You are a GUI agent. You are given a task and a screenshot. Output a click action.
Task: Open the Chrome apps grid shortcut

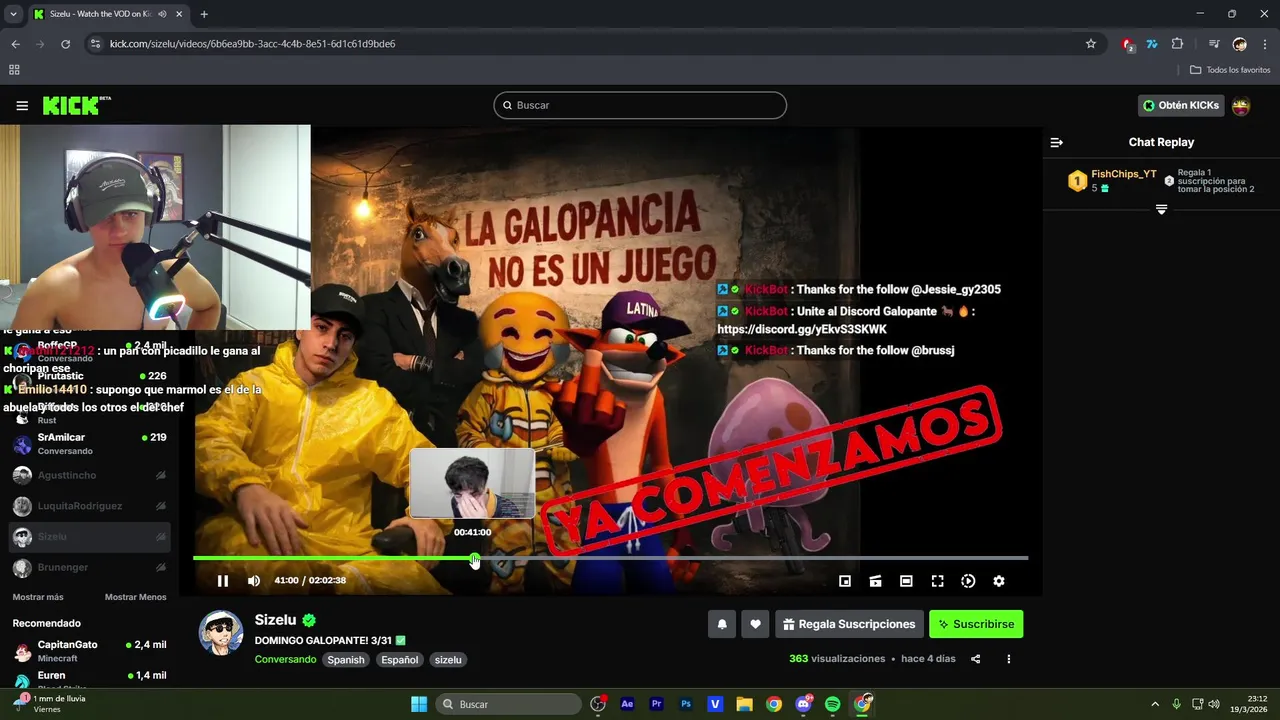pos(14,70)
